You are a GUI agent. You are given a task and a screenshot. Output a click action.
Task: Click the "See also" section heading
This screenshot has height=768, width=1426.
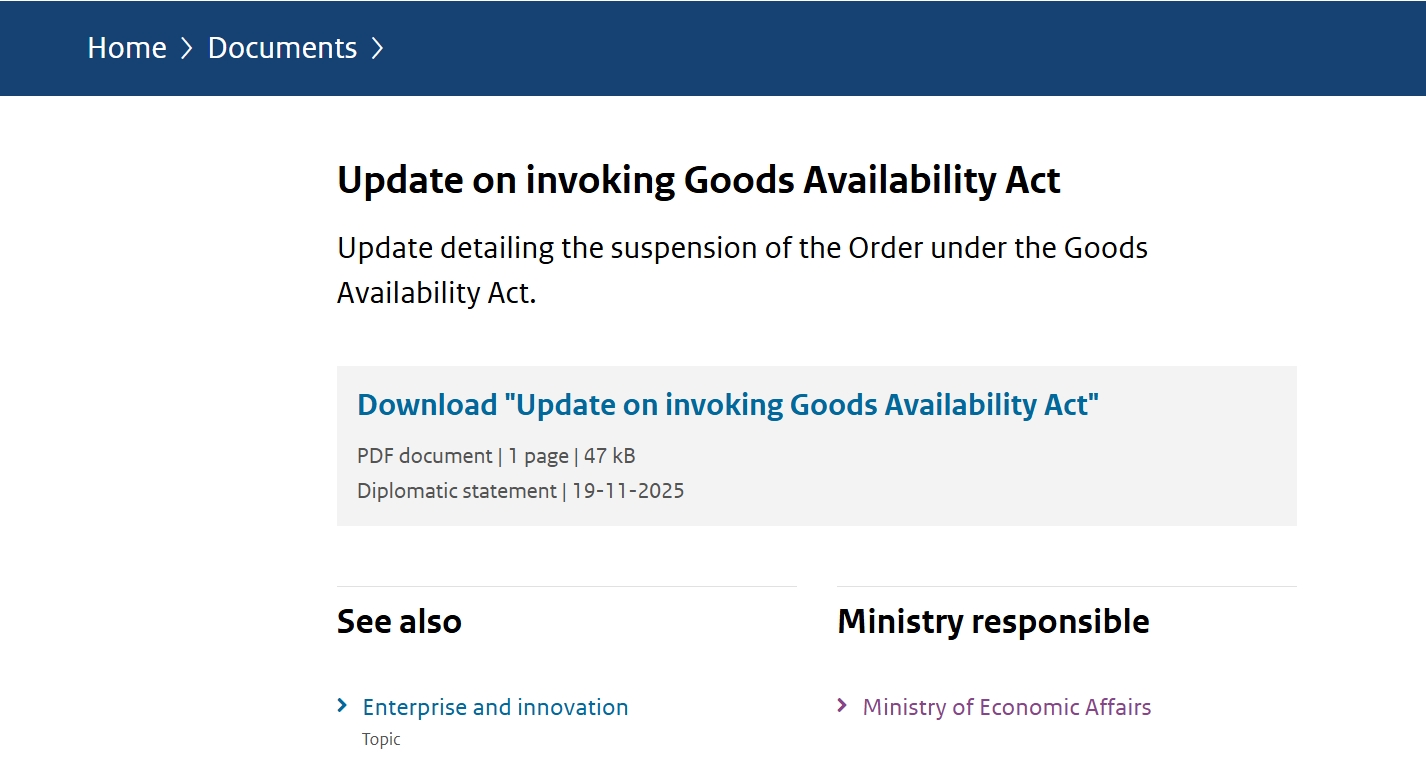click(399, 621)
